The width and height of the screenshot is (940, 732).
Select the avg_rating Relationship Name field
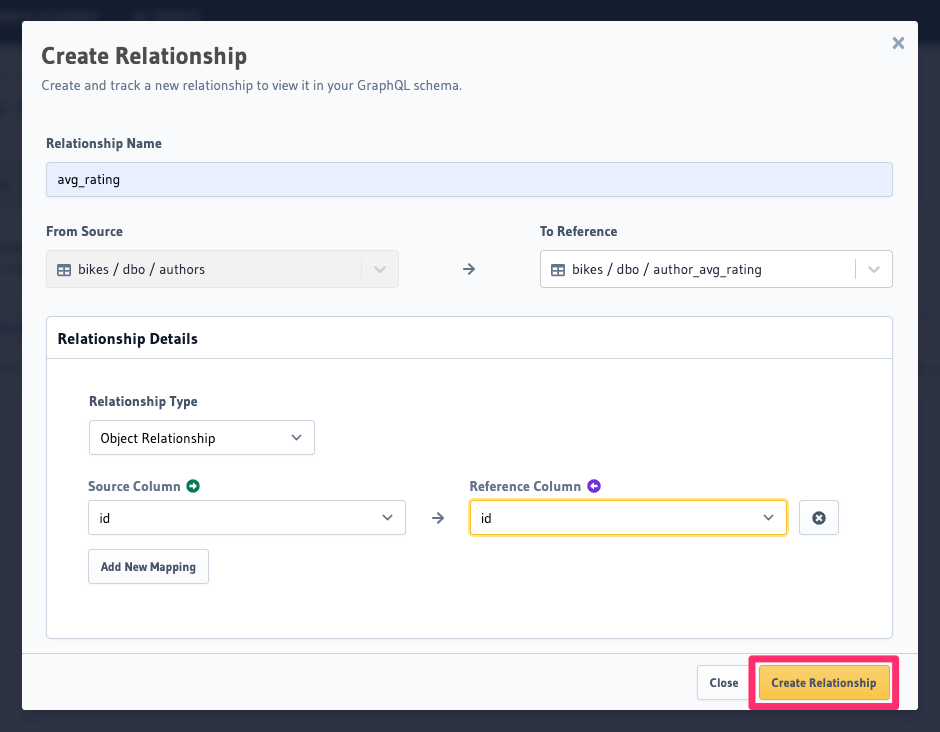point(470,179)
